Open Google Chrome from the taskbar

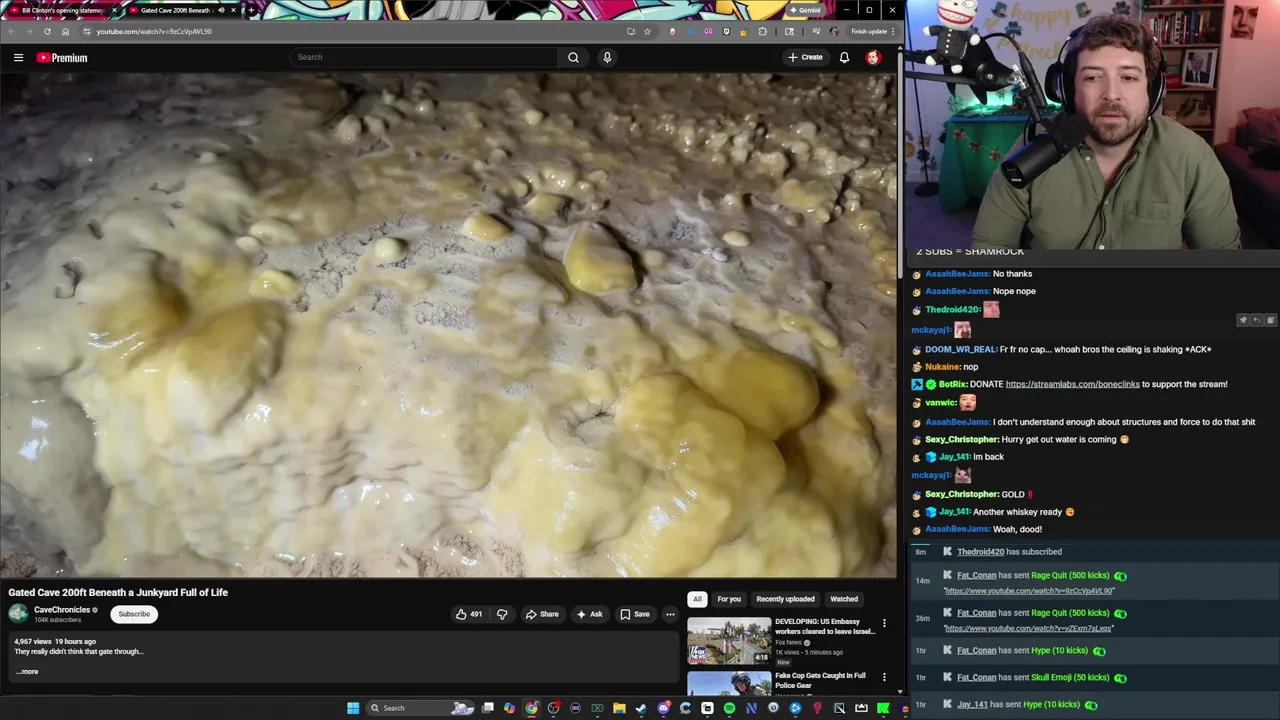coord(531,708)
